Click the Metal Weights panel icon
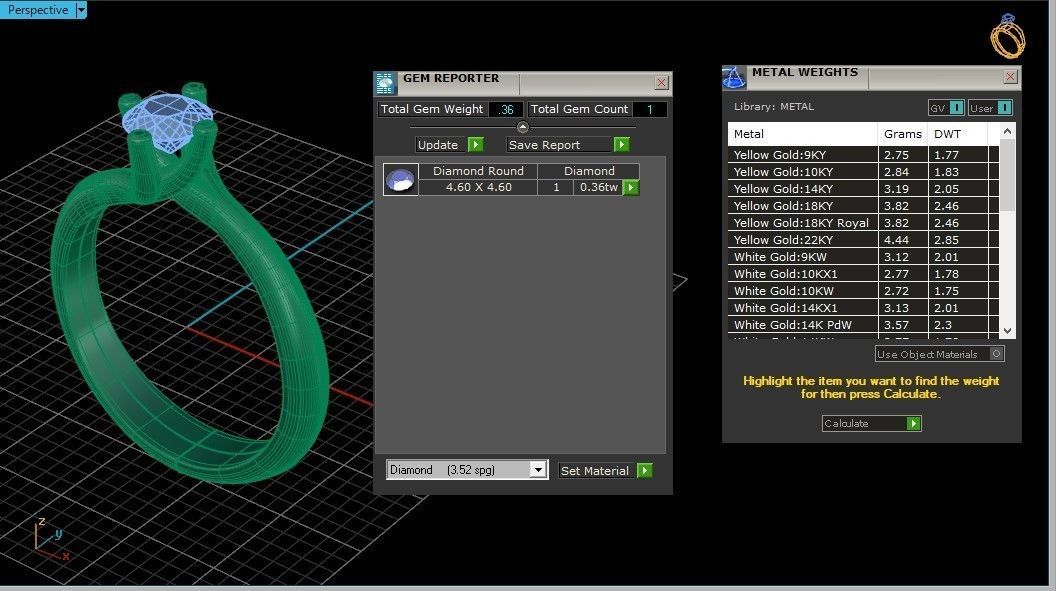Screen dimensions: 1056x591 (733, 77)
